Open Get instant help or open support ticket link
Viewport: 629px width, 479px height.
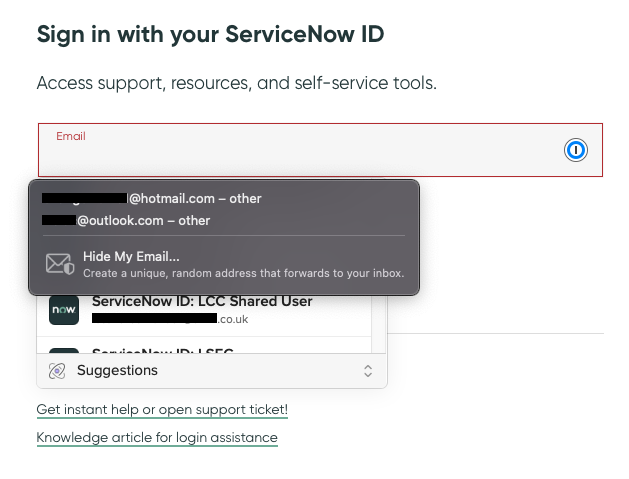pos(162,410)
